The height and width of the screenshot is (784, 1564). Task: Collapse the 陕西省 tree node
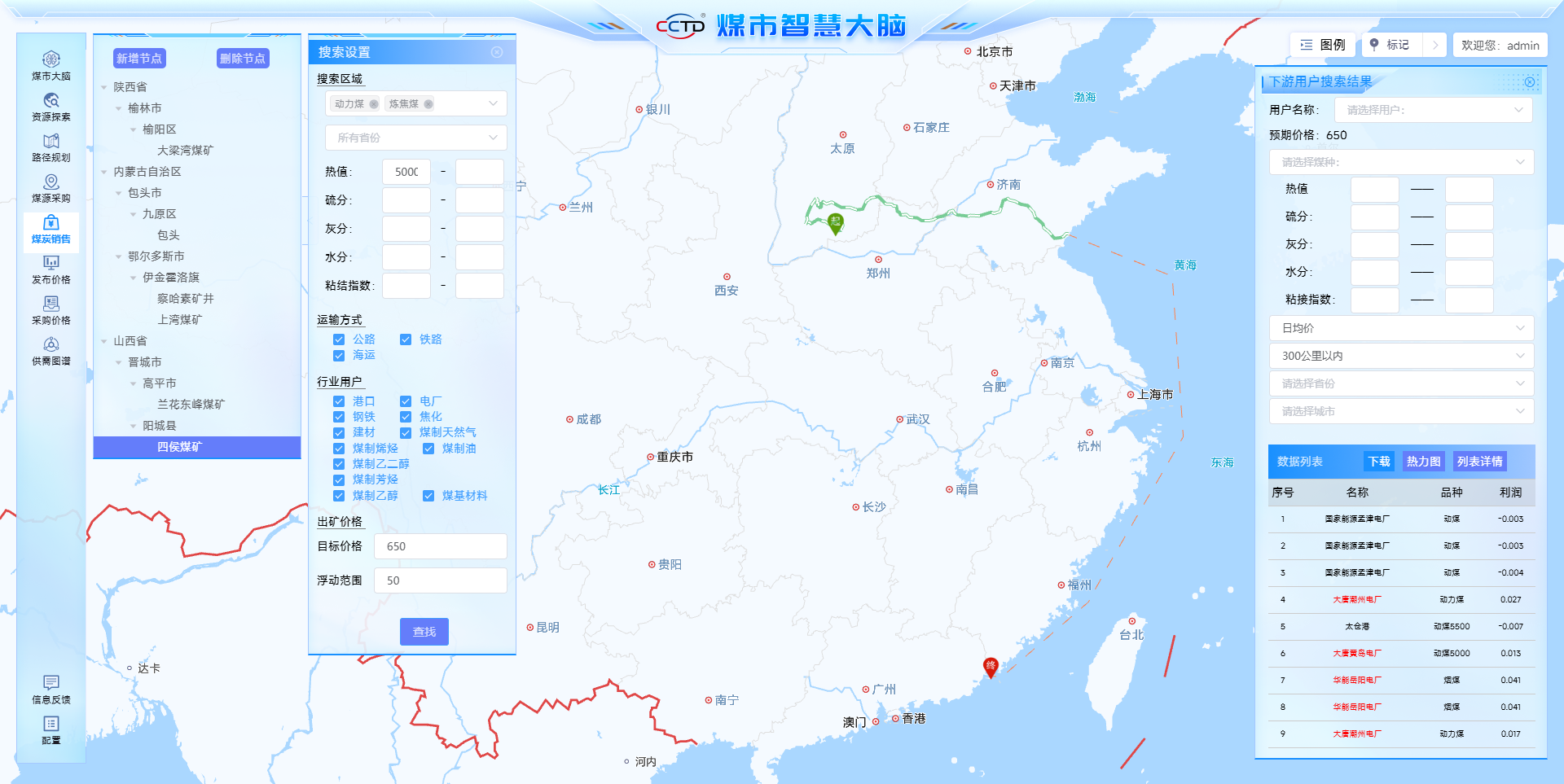(x=104, y=87)
